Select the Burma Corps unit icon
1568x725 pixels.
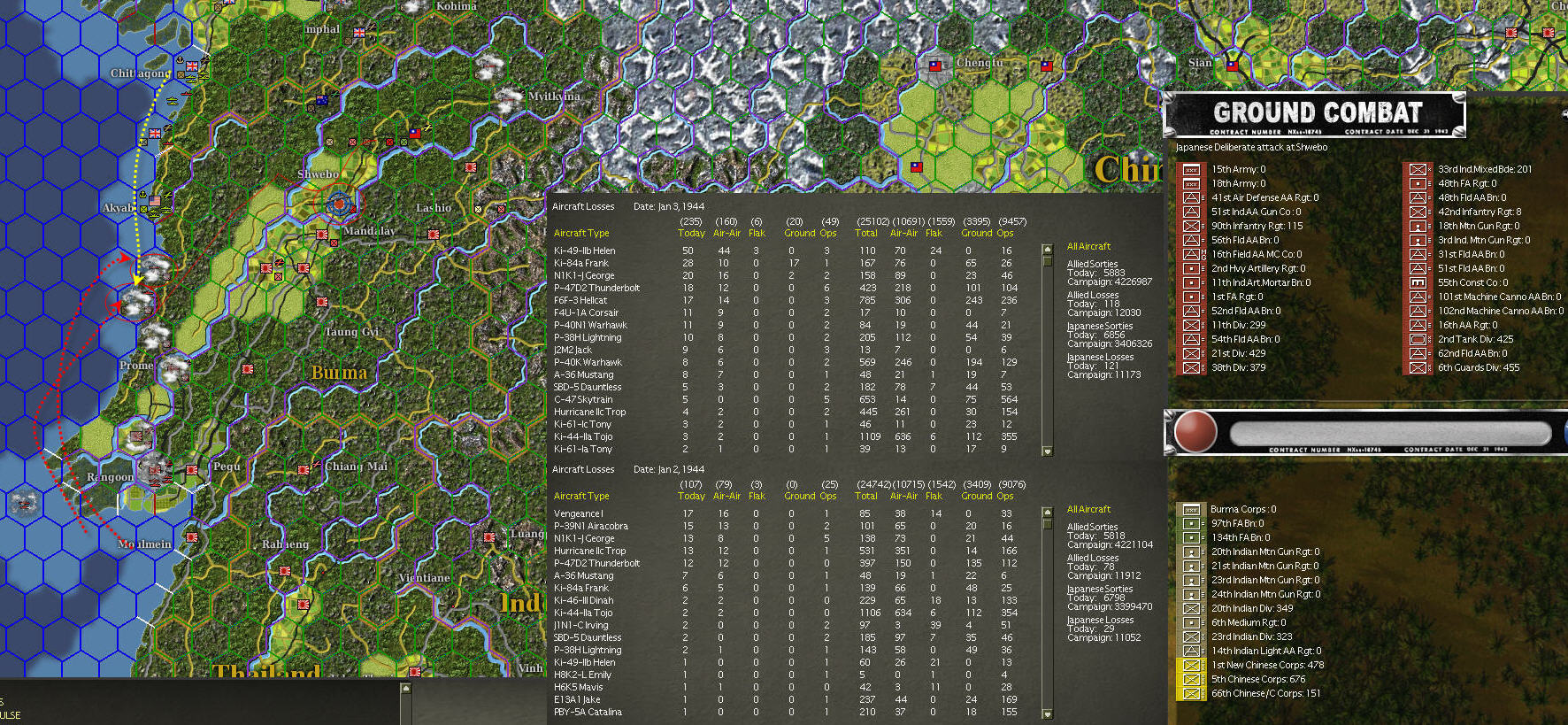[1191, 509]
